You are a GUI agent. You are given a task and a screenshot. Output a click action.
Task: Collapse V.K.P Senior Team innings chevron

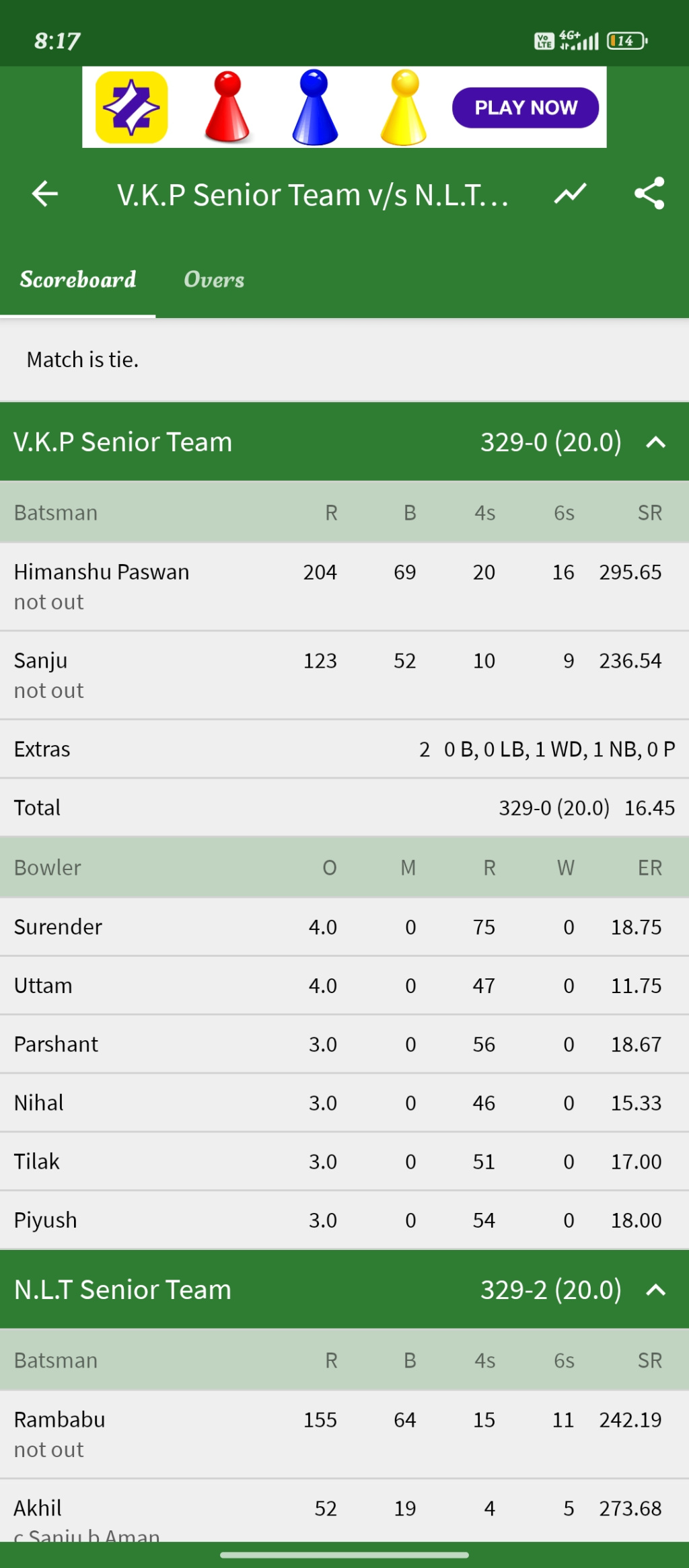click(x=656, y=442)
